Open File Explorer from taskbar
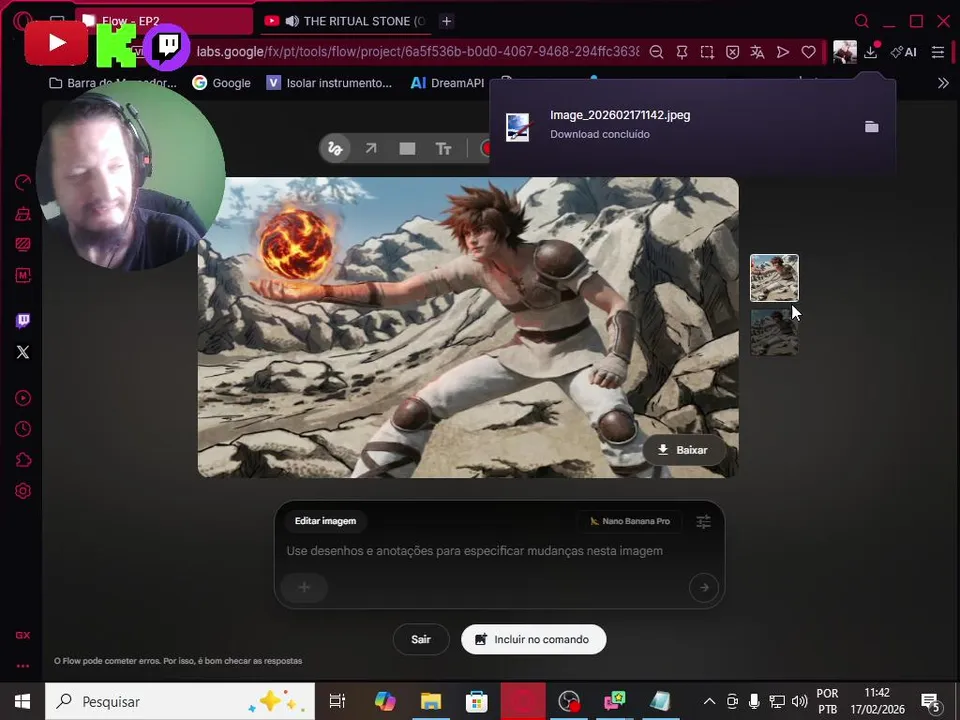This screenshot has height=720, width=960. [x=430, y=702]
